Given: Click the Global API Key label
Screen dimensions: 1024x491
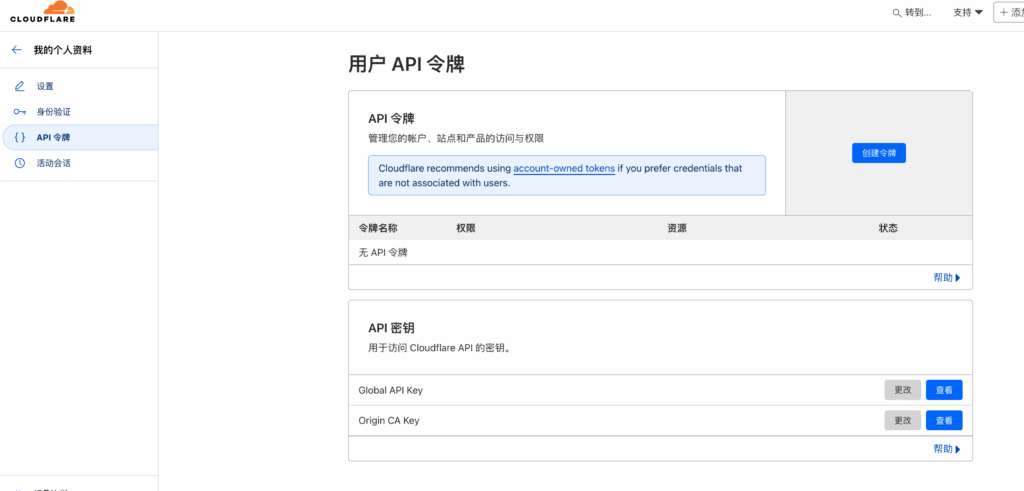Looking at the screenshot, I should (391, 390).
